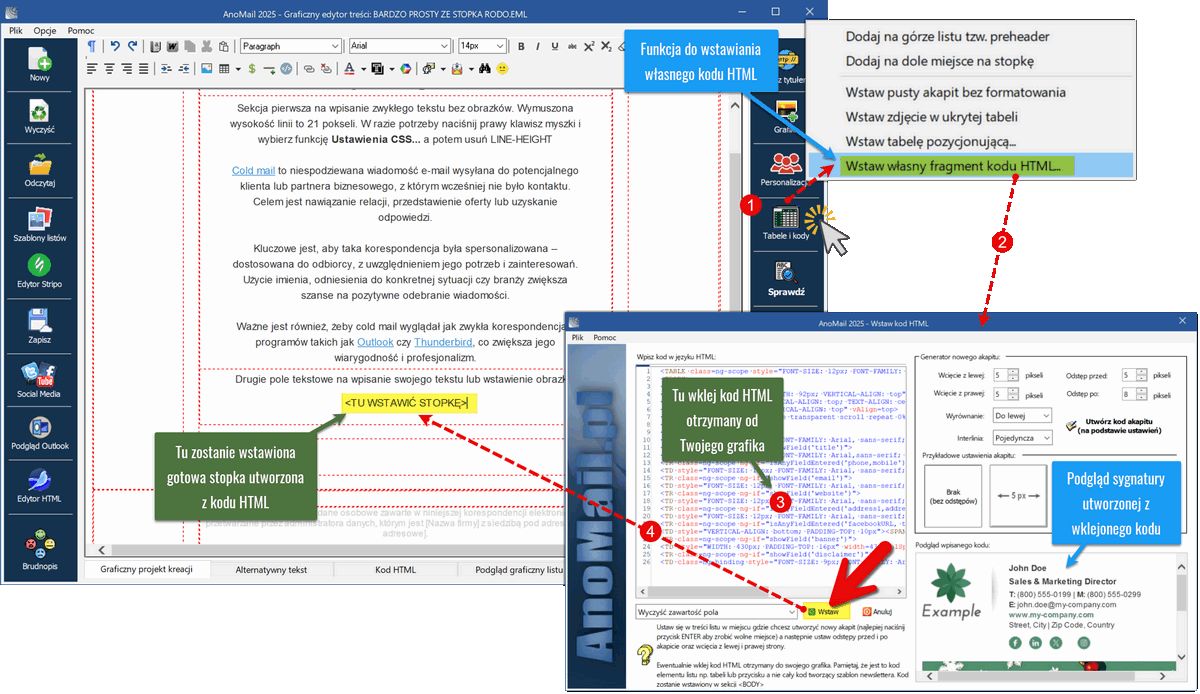Open Wyrównanie 'Do lewej' dropdown
This screenshot has height=694, width=1200.
click(1021, 415)
